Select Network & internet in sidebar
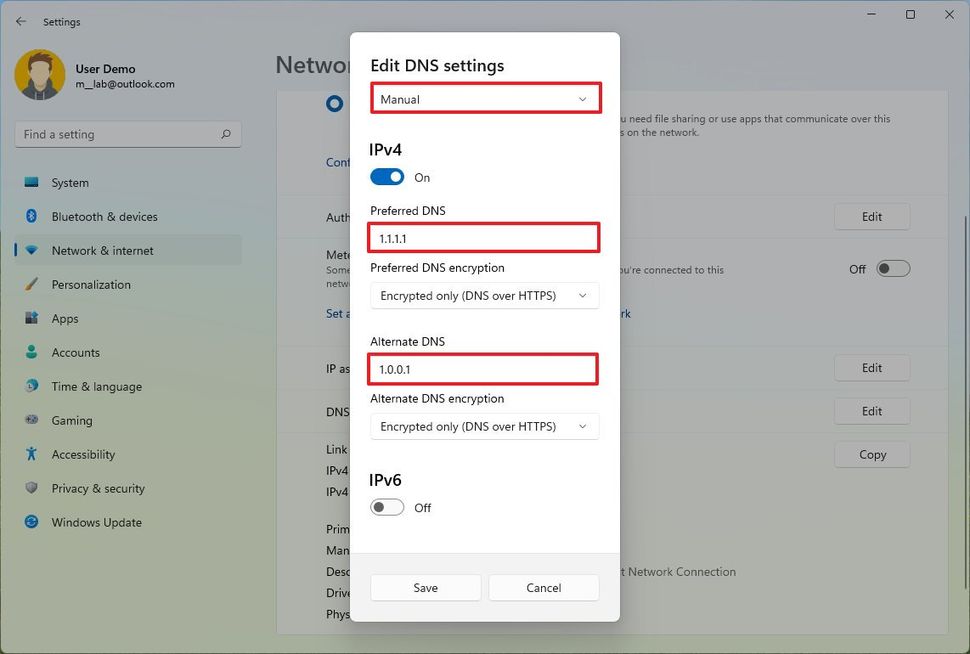970x654 pixels. (x=31, y=250)
